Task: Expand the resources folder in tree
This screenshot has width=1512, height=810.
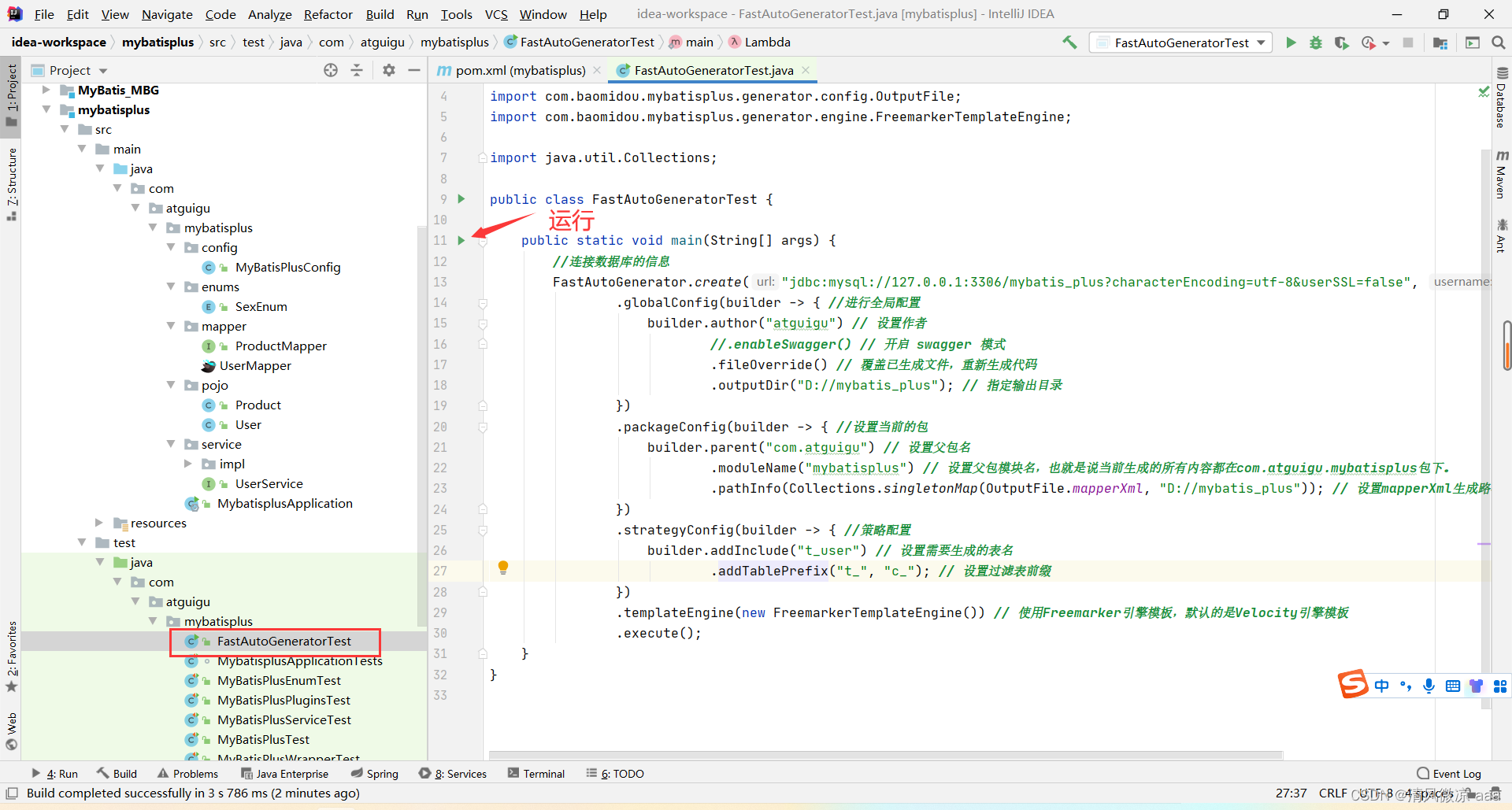Action: 99,523
